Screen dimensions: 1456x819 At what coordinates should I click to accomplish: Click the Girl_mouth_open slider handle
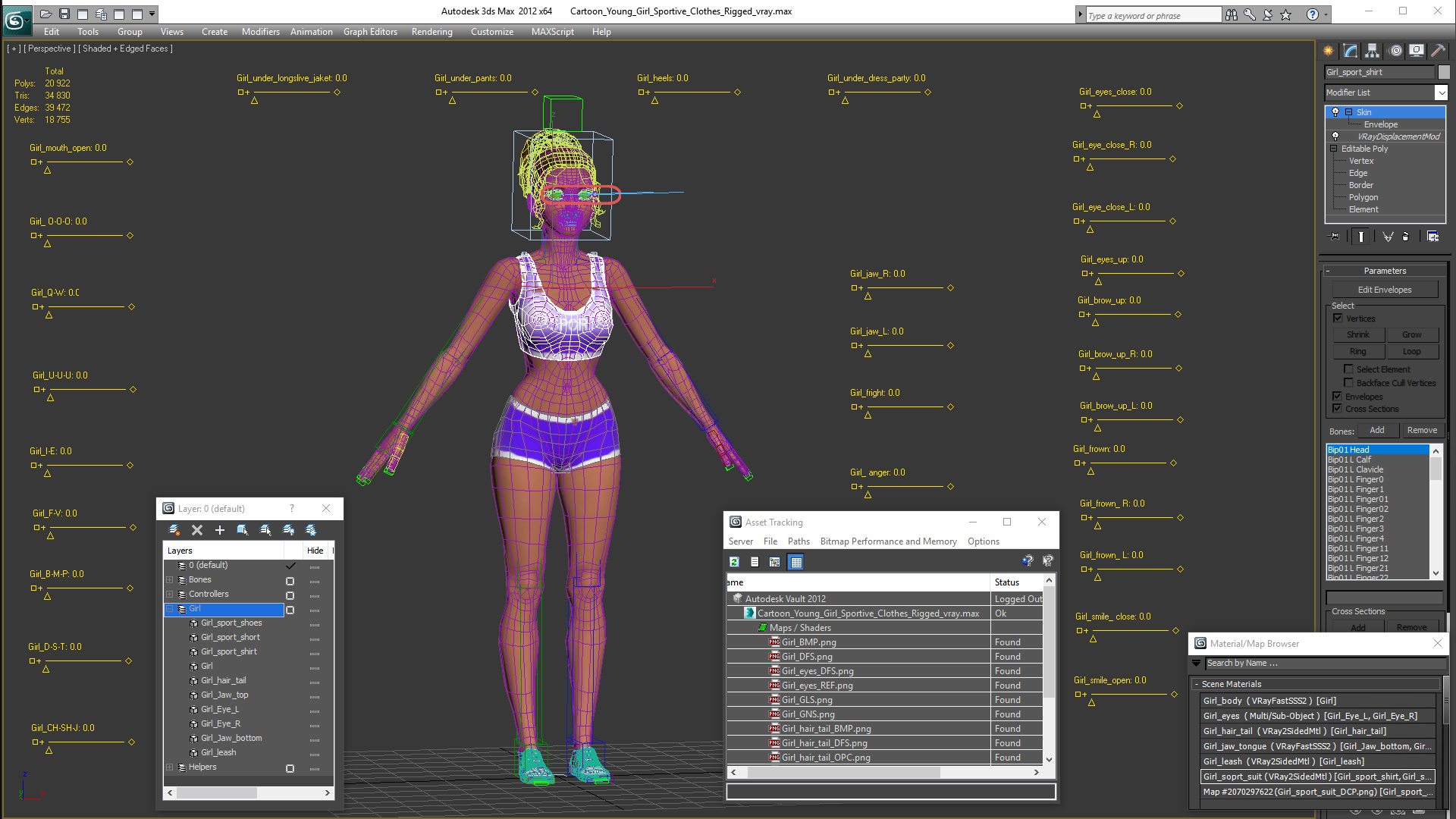pyautogui.click(x=47, y=171)
